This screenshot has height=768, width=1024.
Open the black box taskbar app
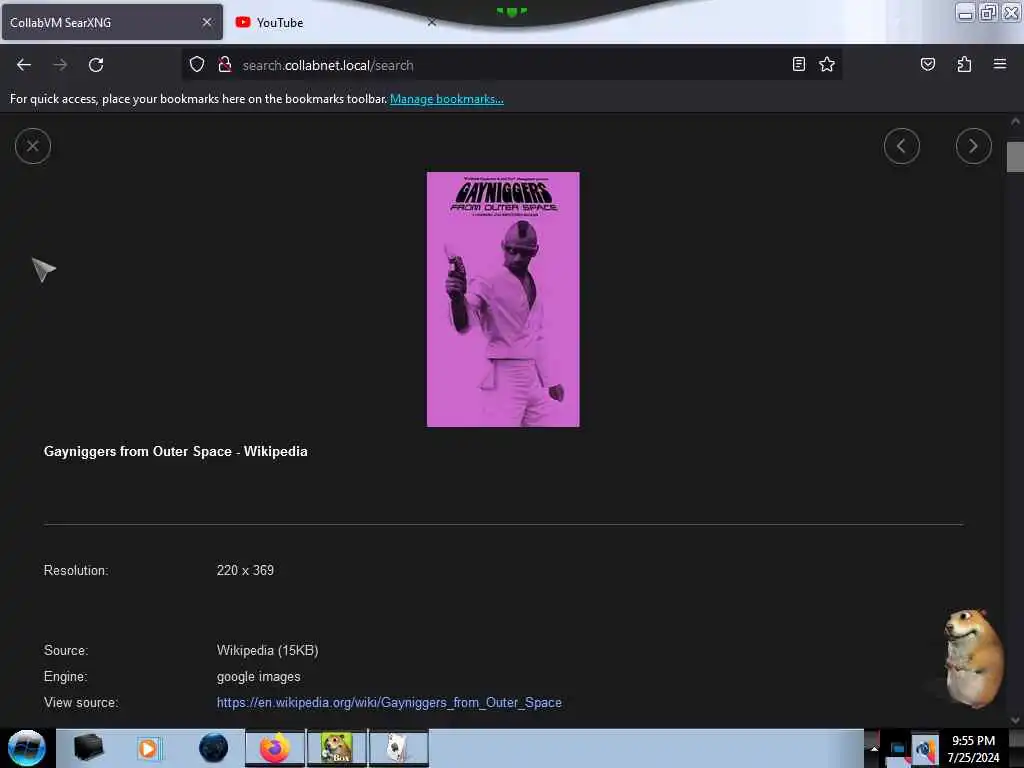click(x=88, y=748)
